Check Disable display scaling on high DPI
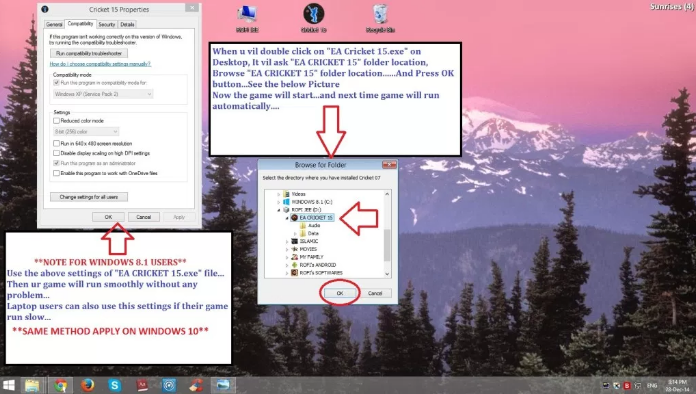The image size is (696, 394). click(56, 153)
